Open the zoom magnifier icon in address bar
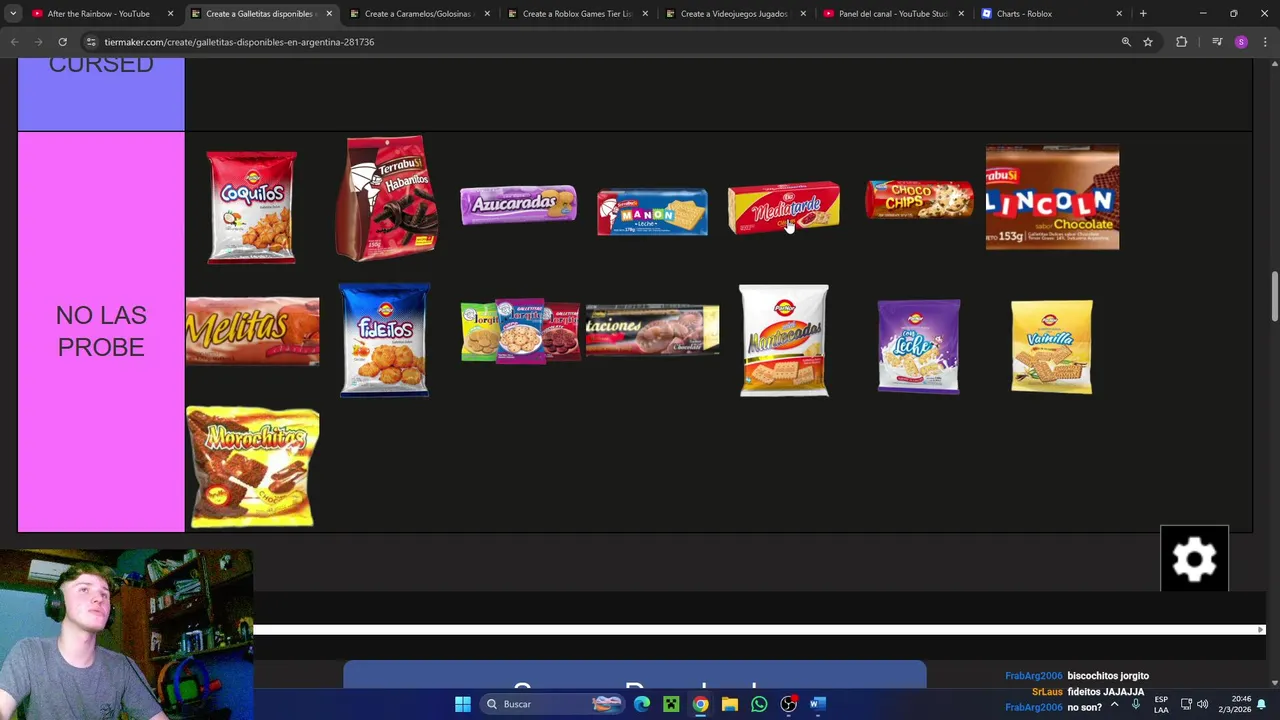 point(1126,42)
